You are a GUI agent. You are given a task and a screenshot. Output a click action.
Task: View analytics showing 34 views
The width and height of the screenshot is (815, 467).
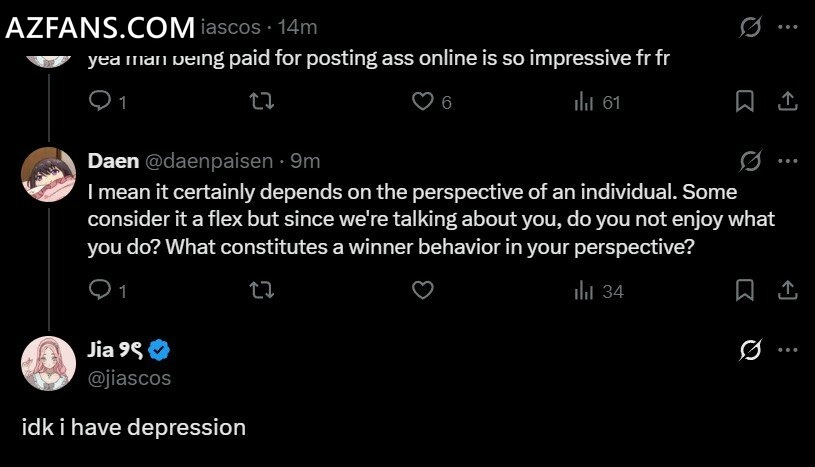(598, 291)
